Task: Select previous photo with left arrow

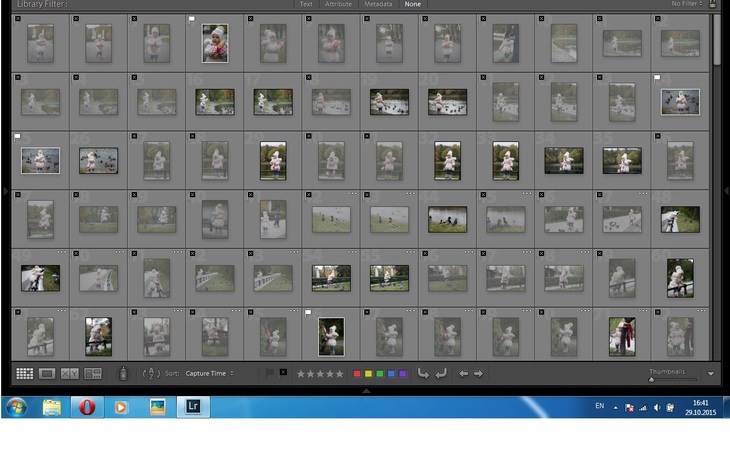Action: 463,373
